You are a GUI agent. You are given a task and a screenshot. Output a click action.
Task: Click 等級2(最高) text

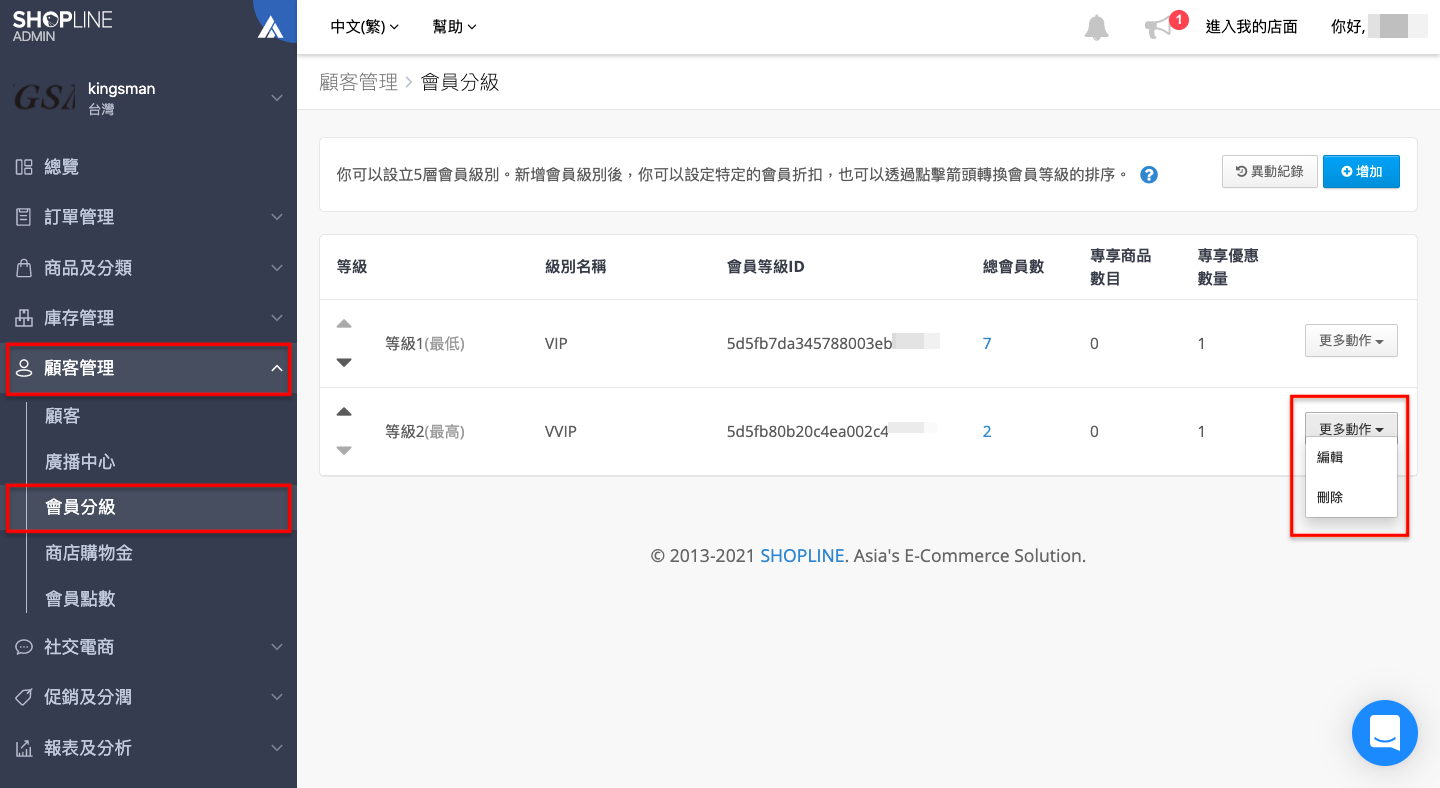tap(425, 431)
